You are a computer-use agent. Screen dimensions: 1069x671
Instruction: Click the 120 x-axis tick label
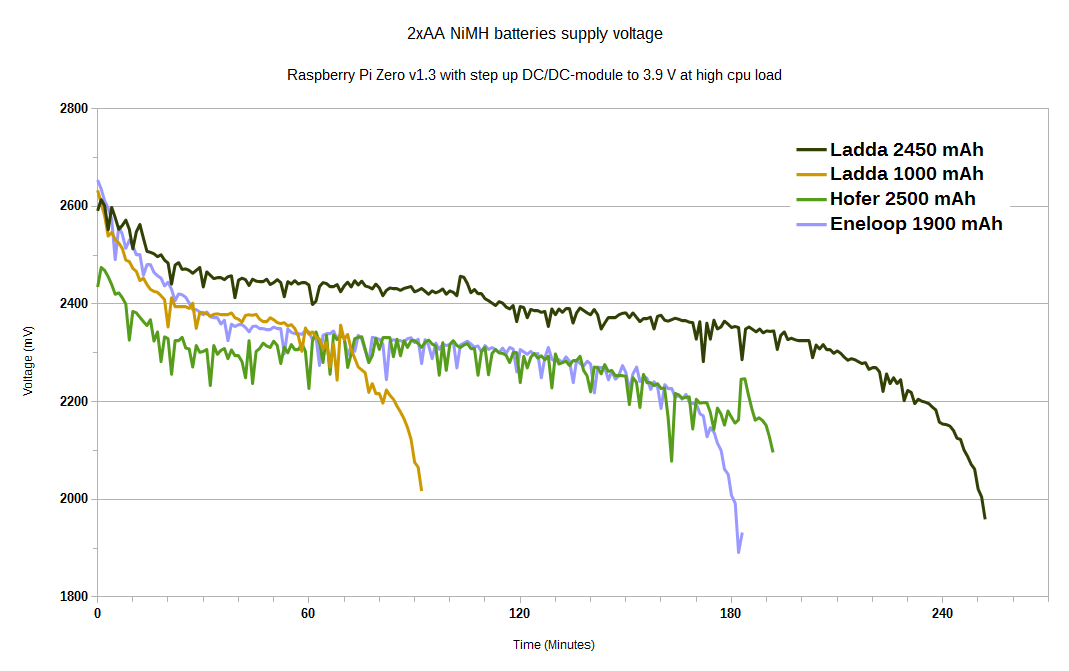(x=519, y=613)
